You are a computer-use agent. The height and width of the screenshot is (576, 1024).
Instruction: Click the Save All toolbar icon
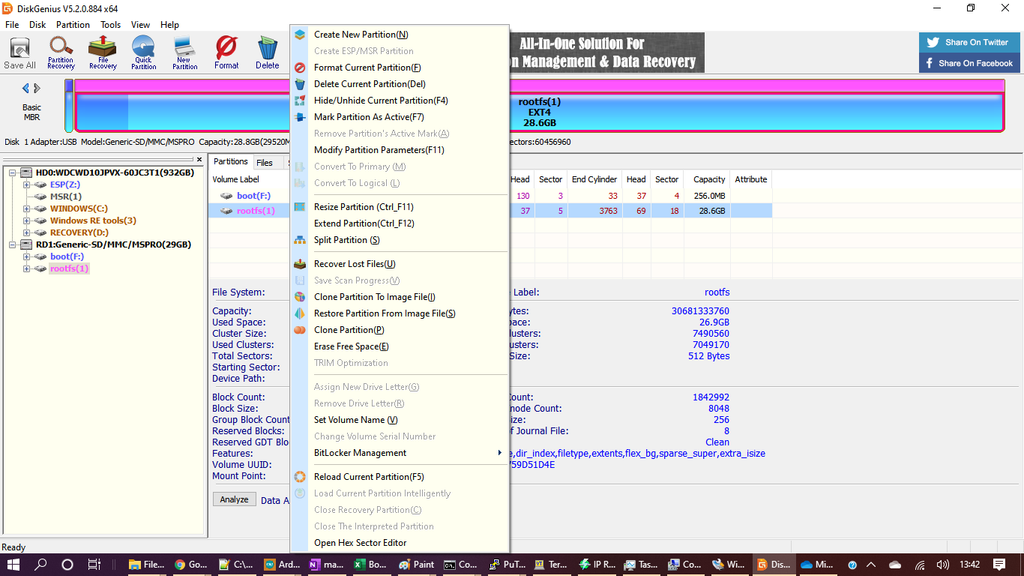19,50
